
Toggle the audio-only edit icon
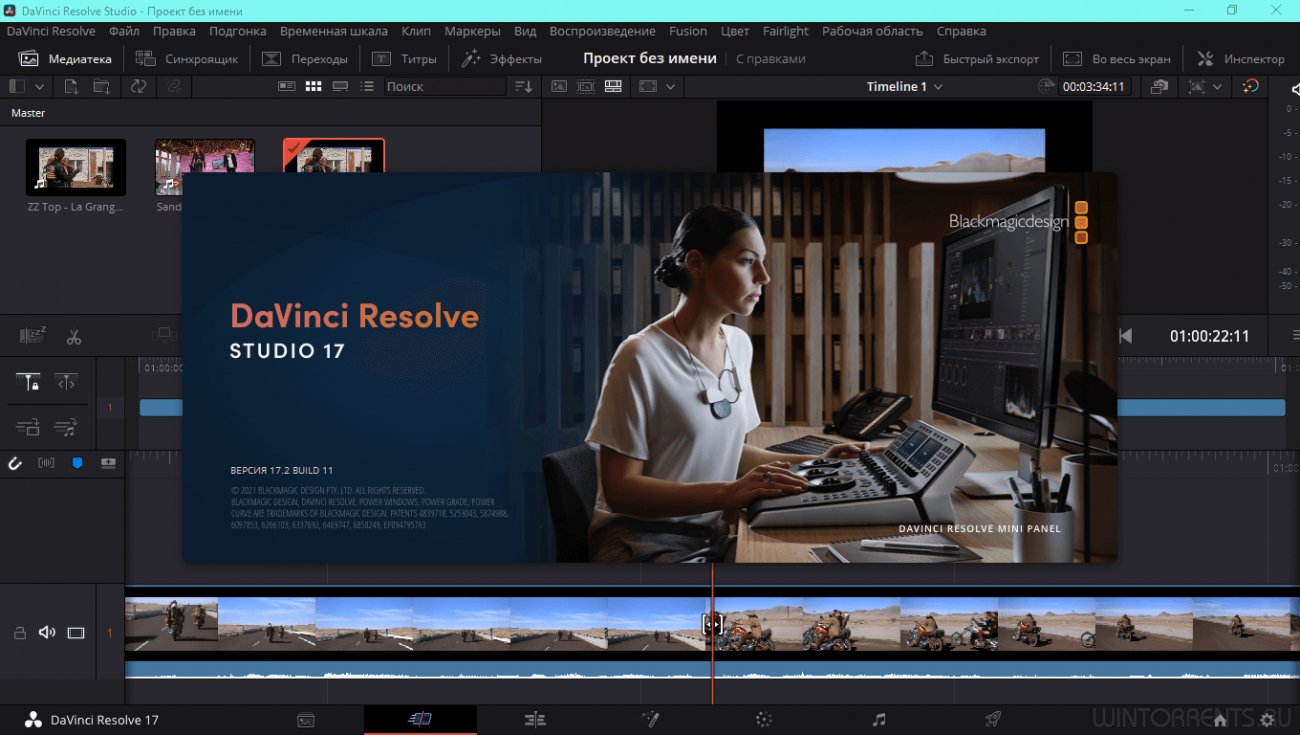66,428
